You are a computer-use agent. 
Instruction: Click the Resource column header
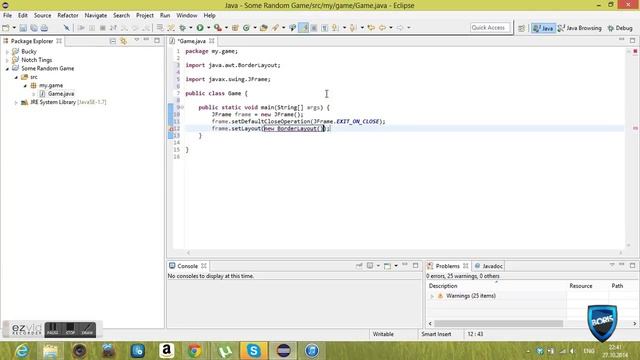580,286
